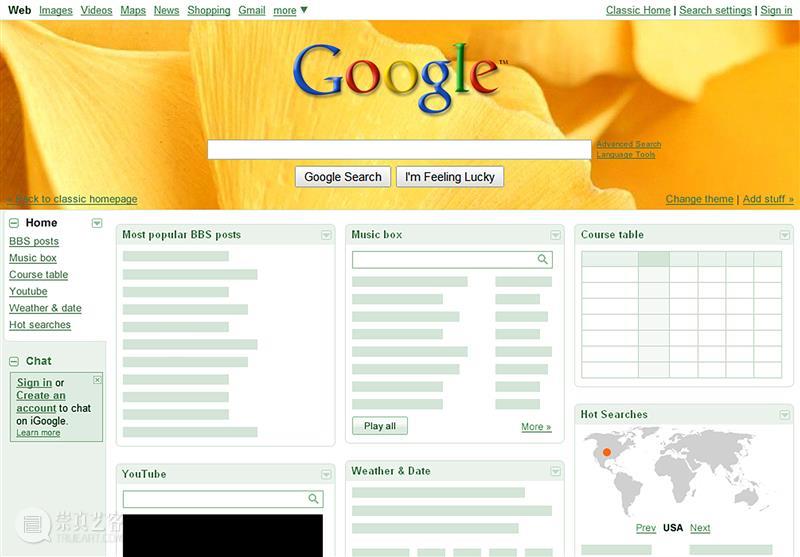Click the More » link in Music box
The height and width of the screenshot is (557, 800).
pos(536,427)
